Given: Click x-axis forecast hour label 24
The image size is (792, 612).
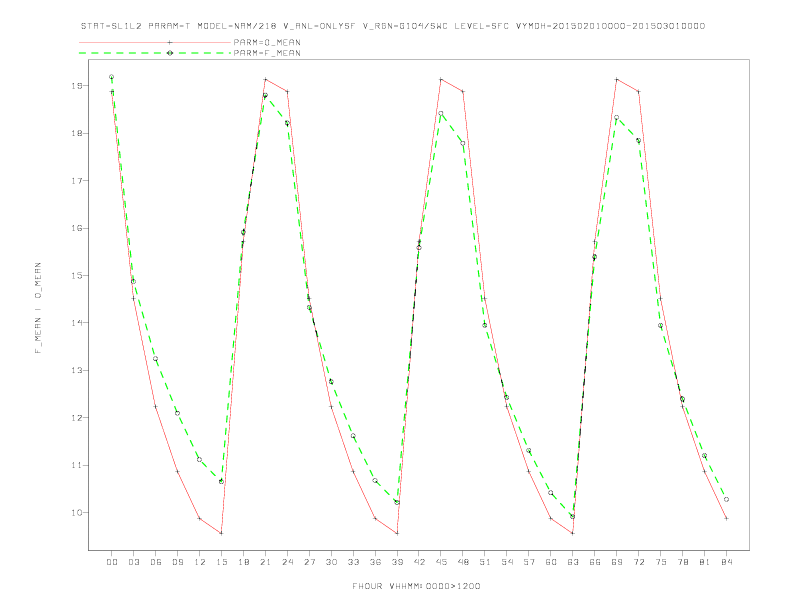Looking at the screenshot, I should click(x=287, y=562).
